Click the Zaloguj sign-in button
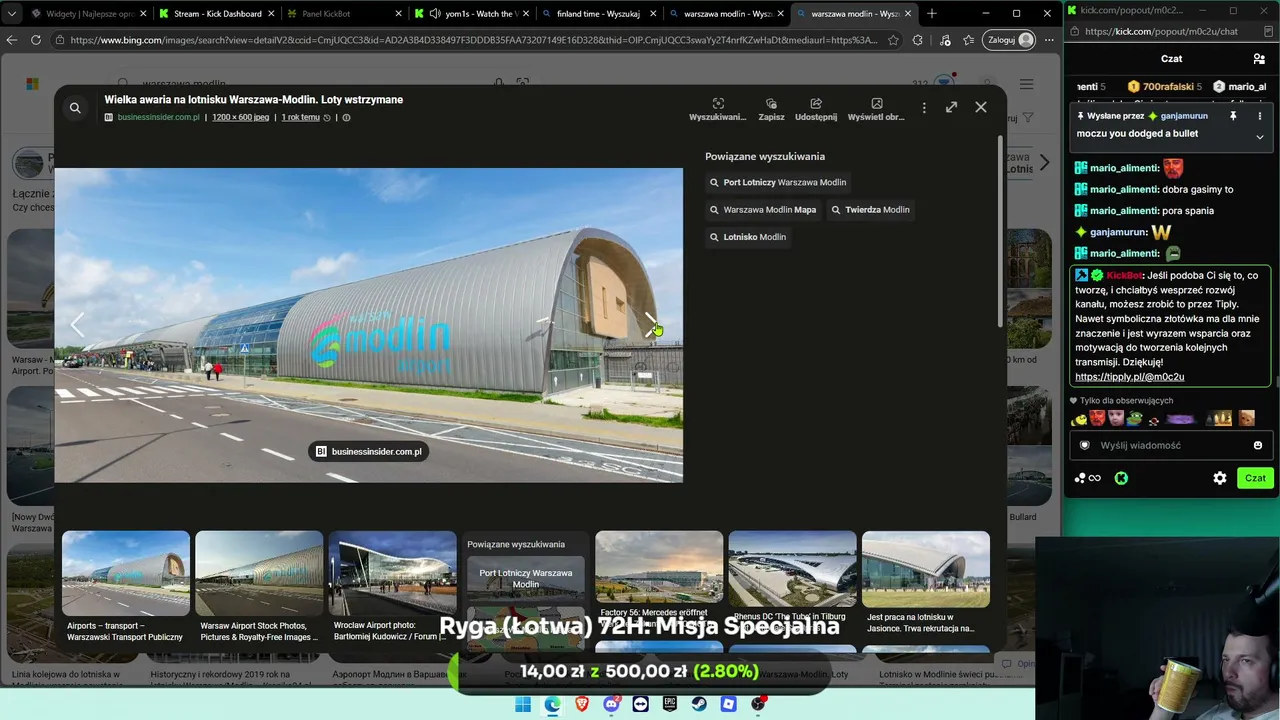Screen dimensions: 1280x720 point(1009,40)
